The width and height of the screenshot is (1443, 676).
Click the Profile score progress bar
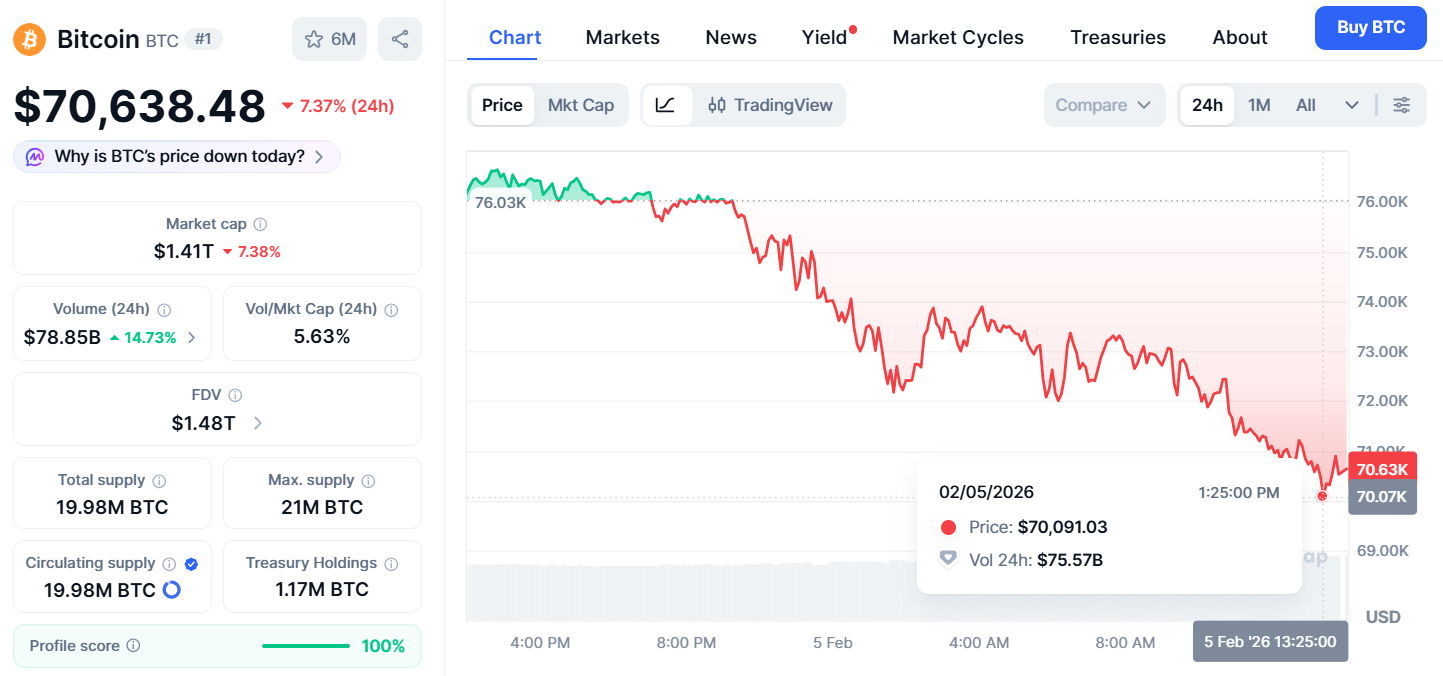point(305,646)
